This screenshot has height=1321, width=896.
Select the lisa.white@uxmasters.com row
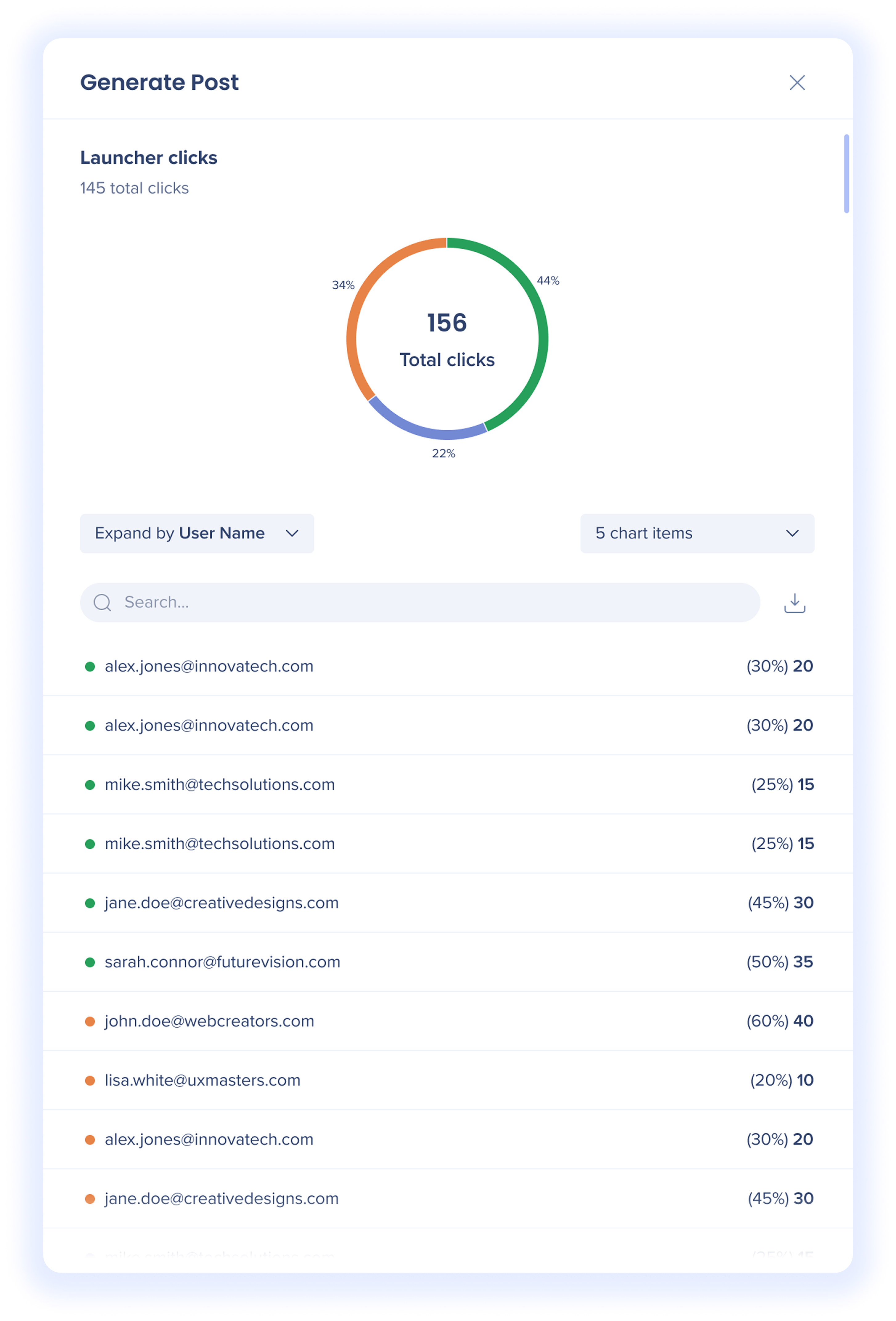(202, 1080)
